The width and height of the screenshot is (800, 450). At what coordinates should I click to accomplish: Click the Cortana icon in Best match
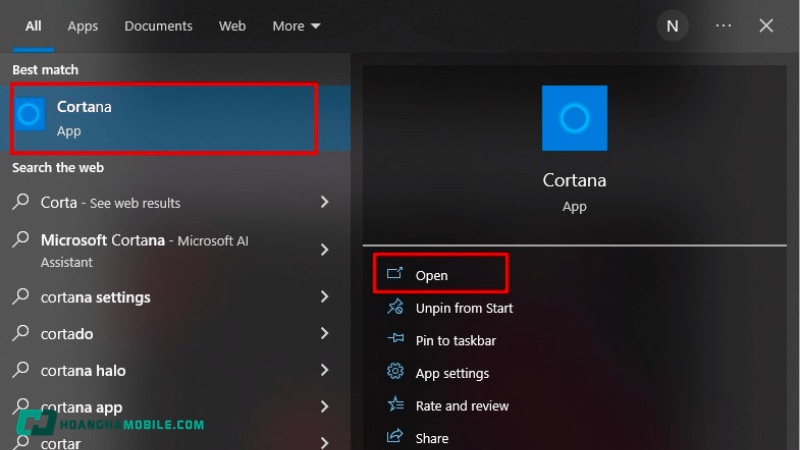30,115
